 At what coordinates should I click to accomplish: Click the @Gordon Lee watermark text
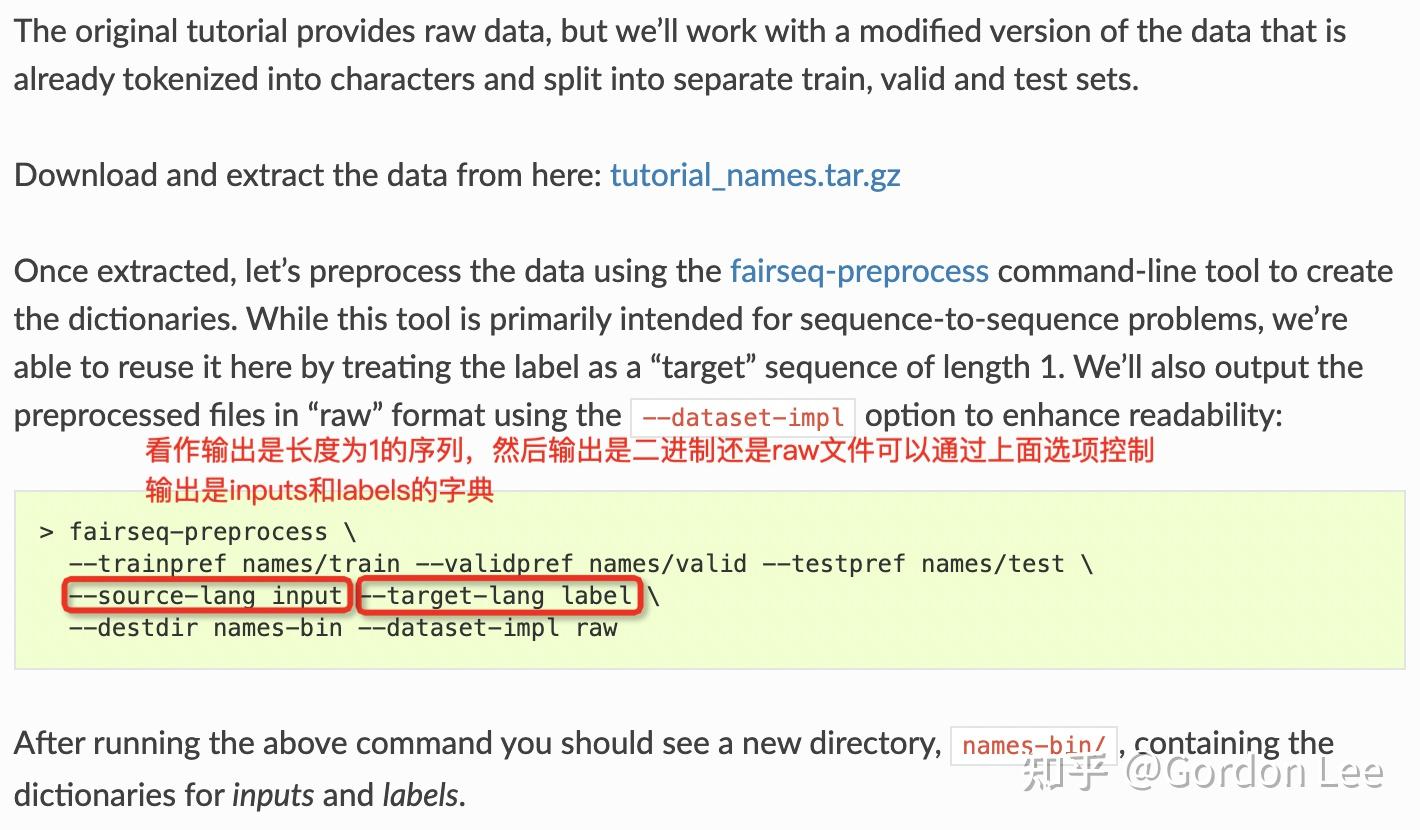(1257, 772)
